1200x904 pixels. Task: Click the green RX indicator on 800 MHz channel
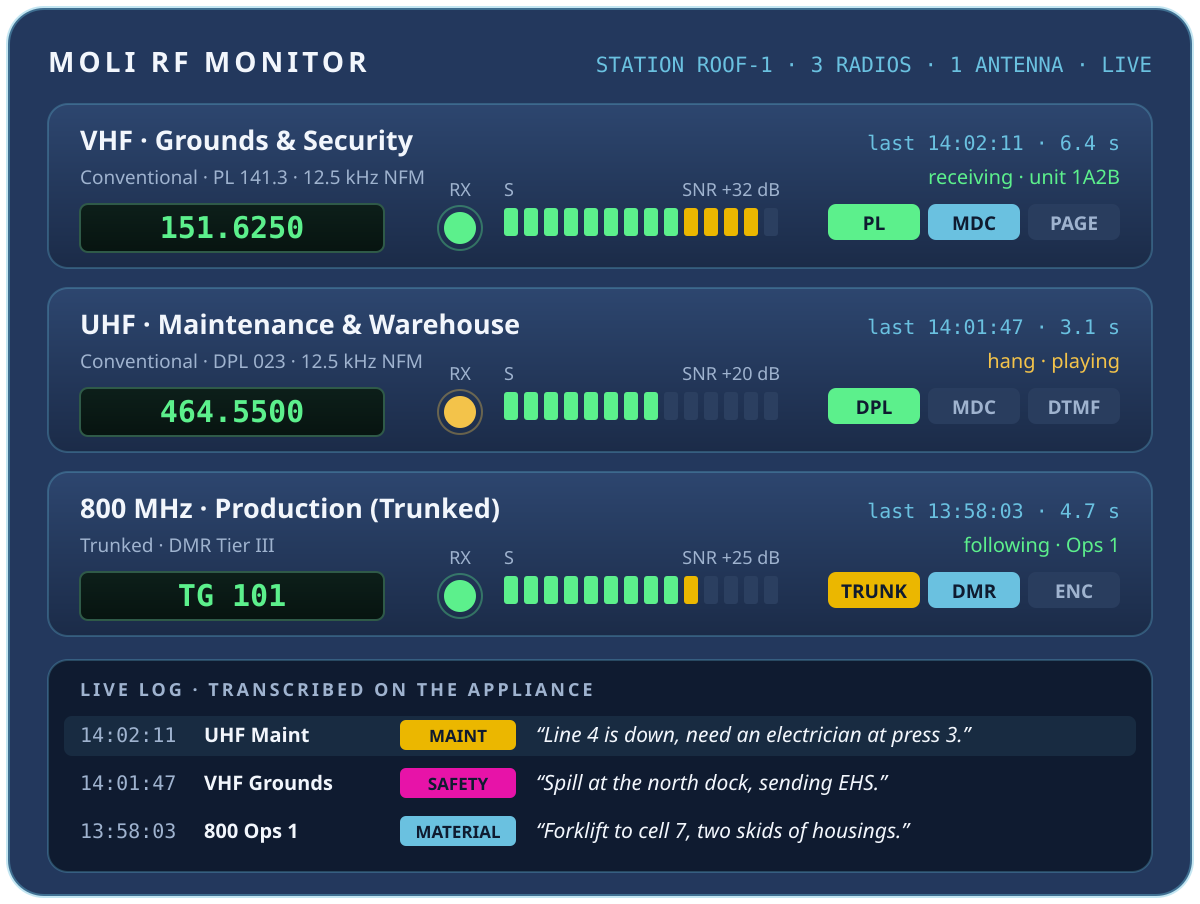coord(460,596)
